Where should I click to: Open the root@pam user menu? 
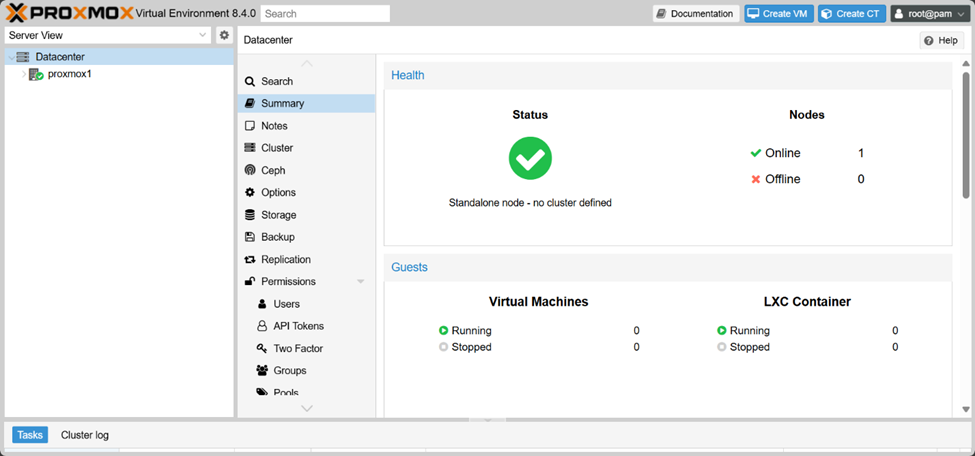[x=928, y=14]
